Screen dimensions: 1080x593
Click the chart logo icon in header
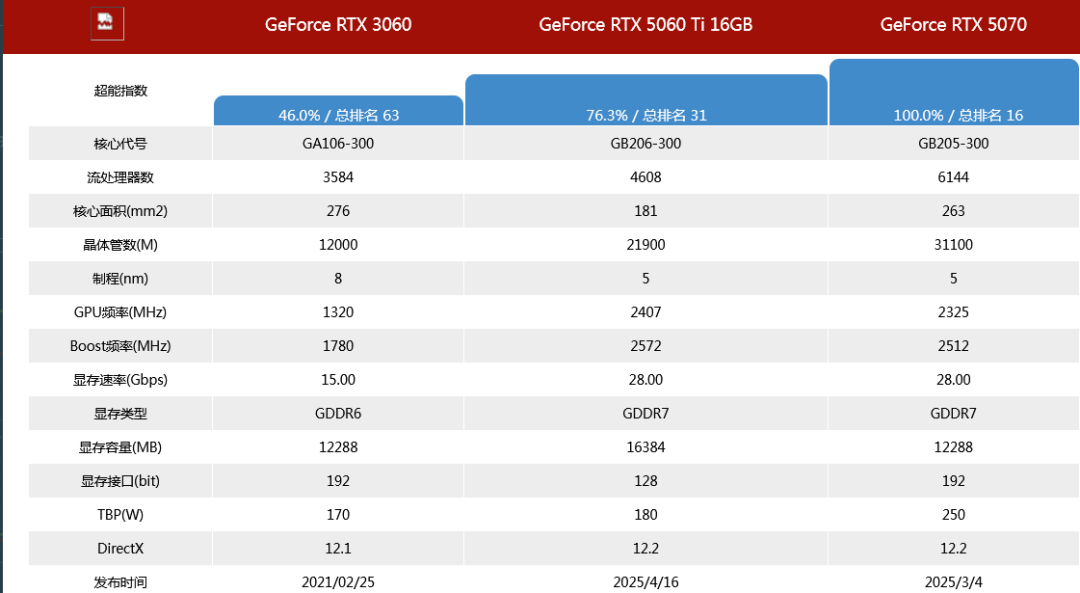[107, 23]
